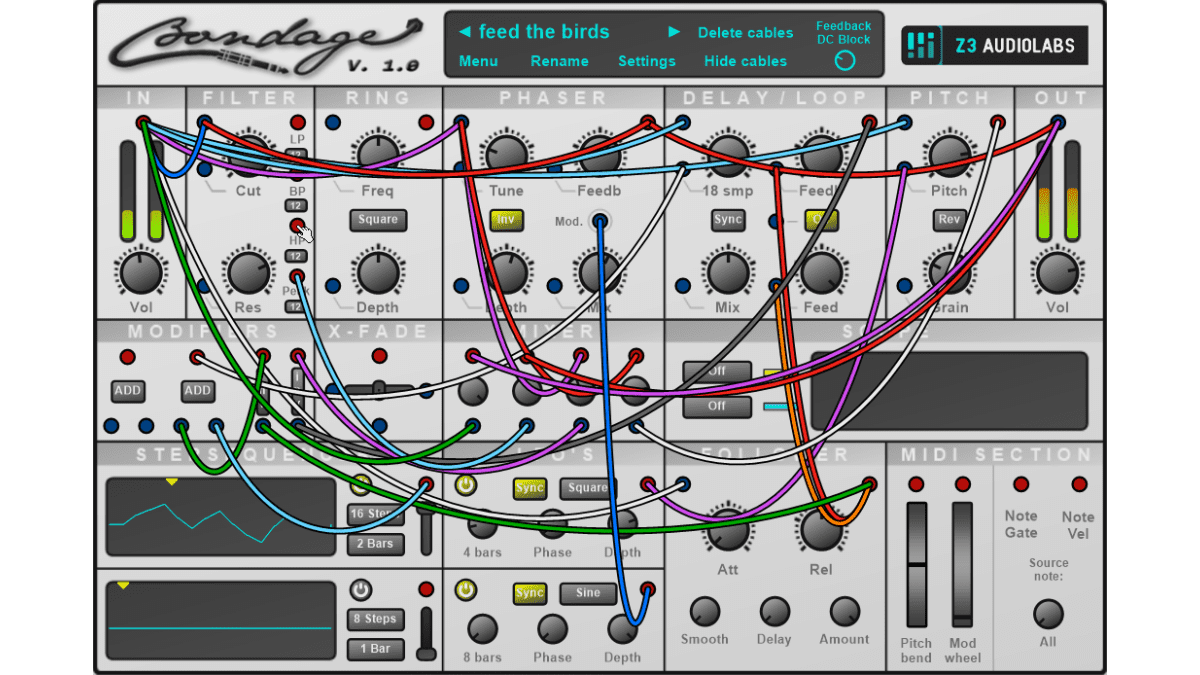This screenshot has height=675, width=1200.
Task: Toggle the Scope Off button beside cyan swatch
Action: pos(717,407)
